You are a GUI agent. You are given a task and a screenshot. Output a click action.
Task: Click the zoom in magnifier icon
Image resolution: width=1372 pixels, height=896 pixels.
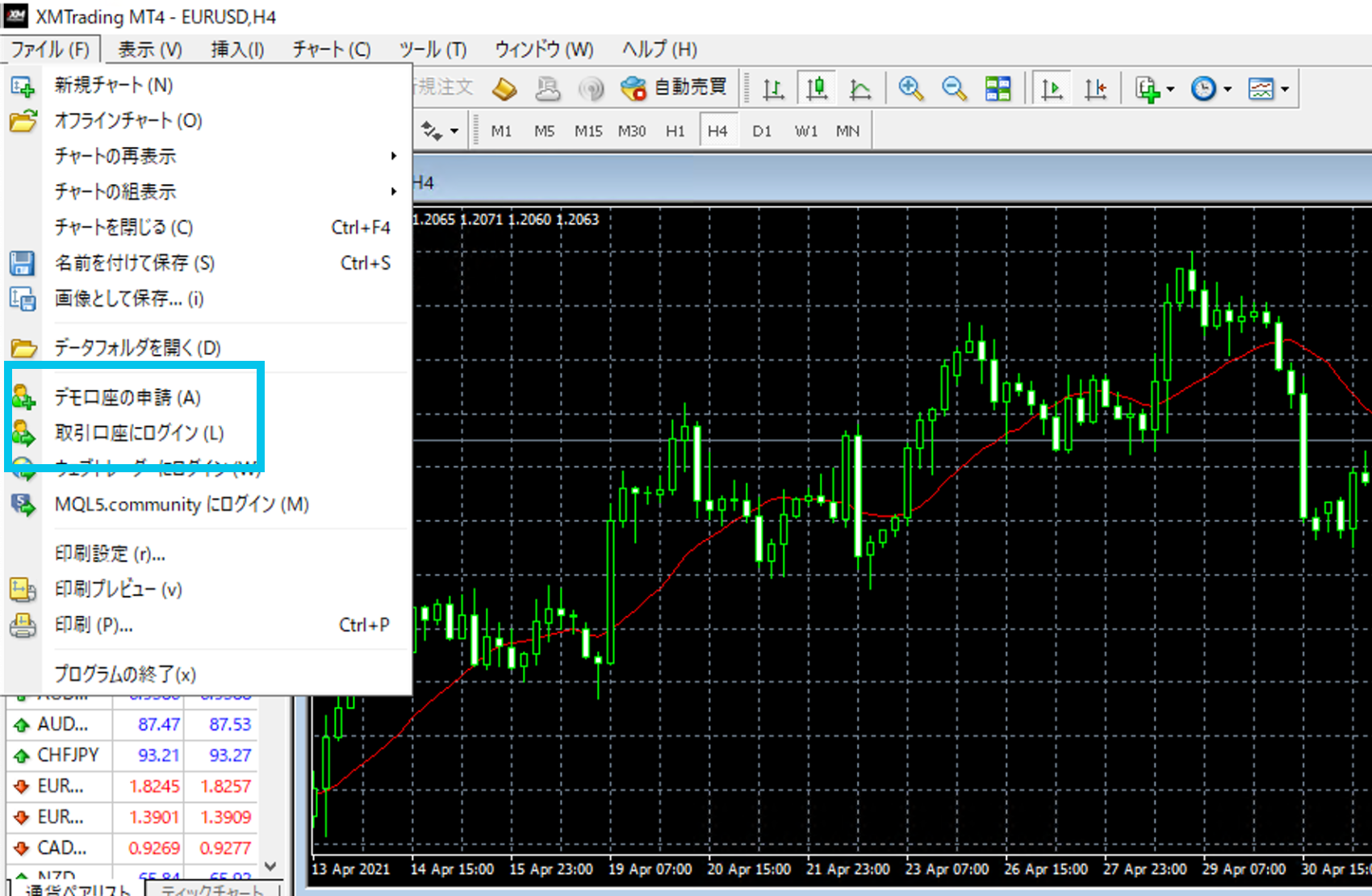[911, 88]
